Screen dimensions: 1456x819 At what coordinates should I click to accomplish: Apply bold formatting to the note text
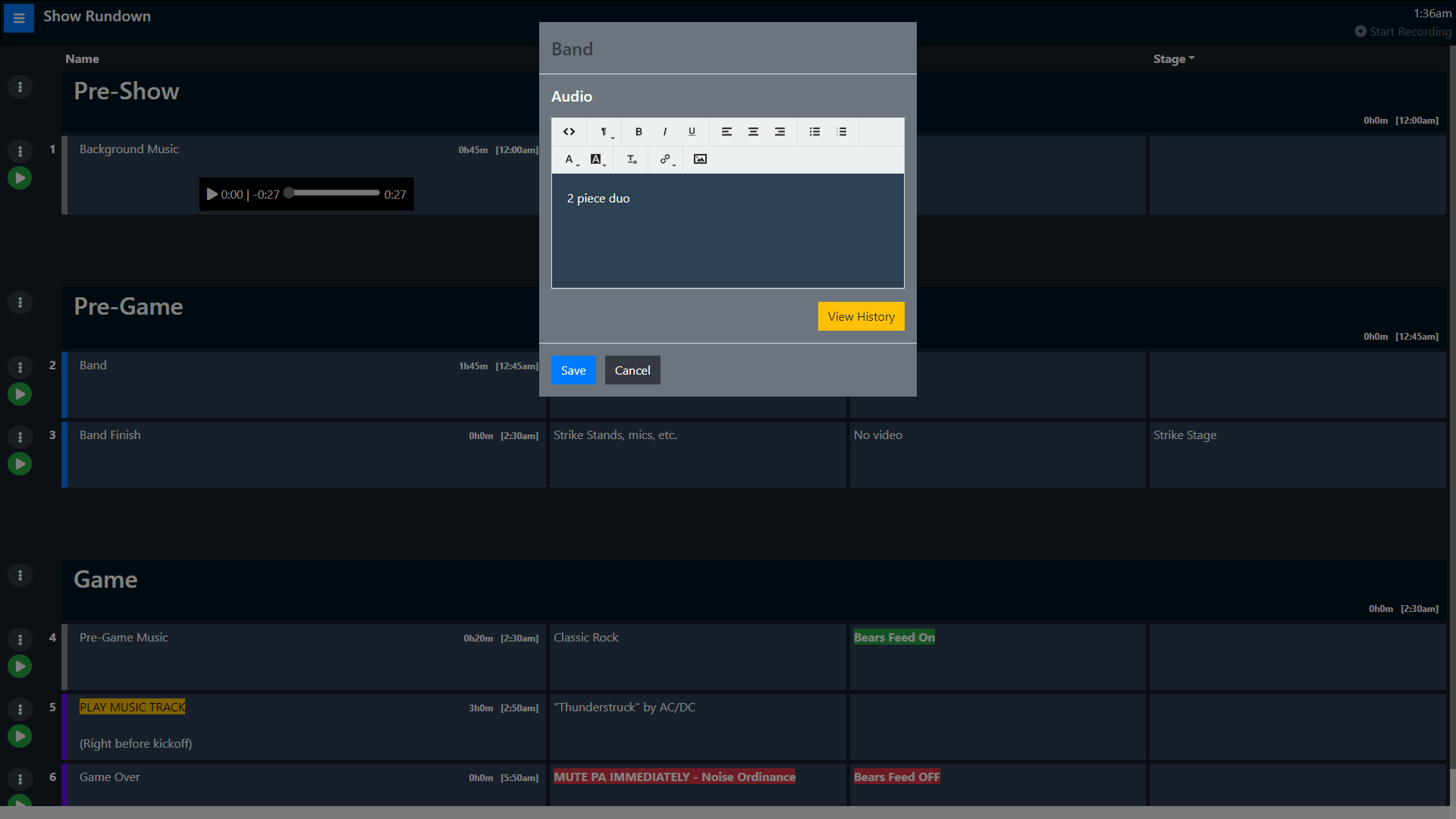(639, 131)
